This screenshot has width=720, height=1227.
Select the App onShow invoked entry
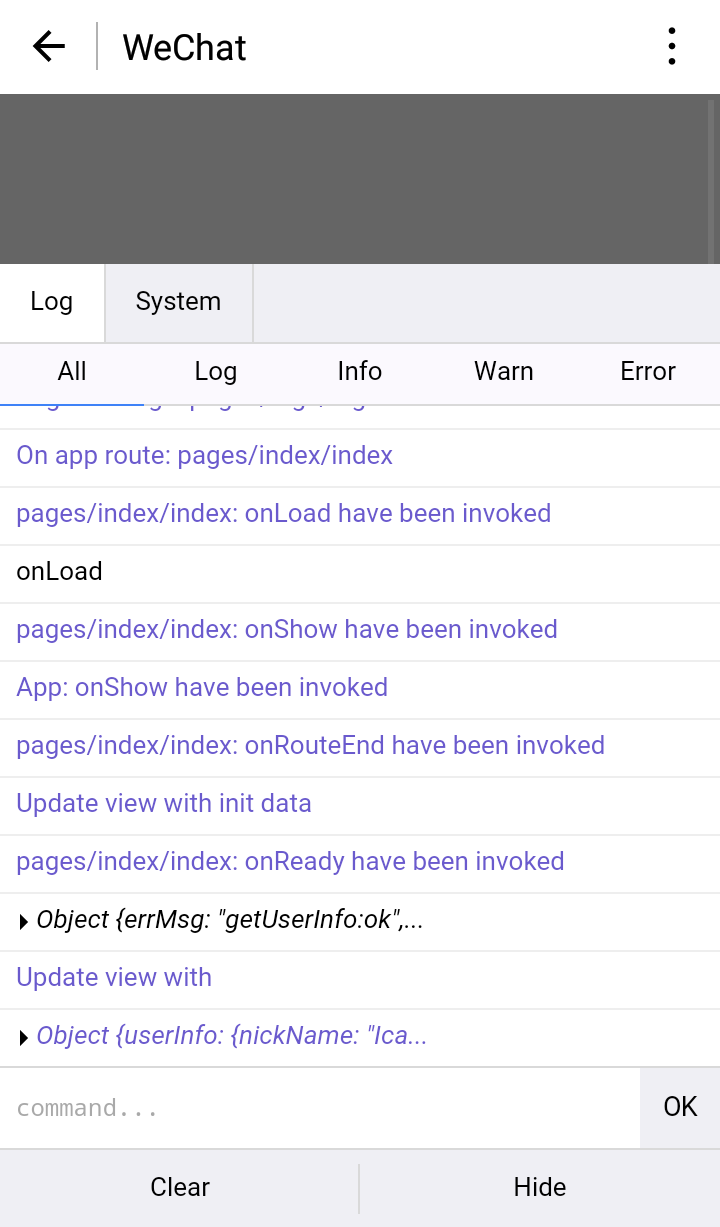pos(202,688)
